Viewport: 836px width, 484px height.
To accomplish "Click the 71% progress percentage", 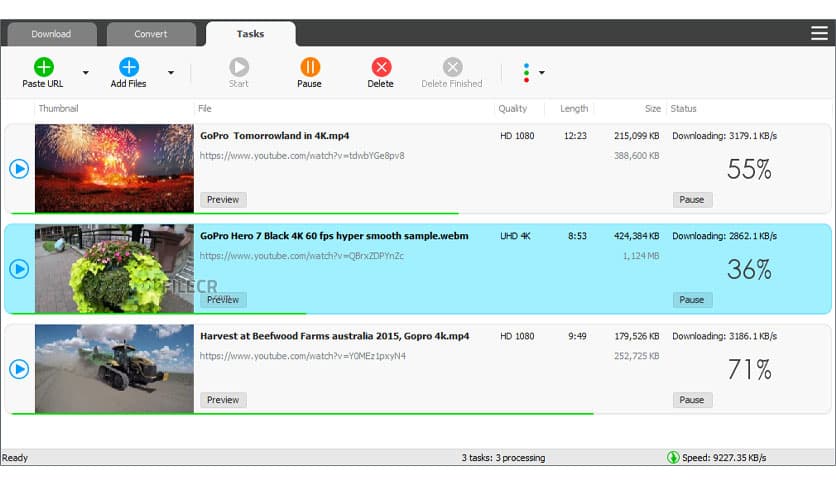I will click(750, 369).
